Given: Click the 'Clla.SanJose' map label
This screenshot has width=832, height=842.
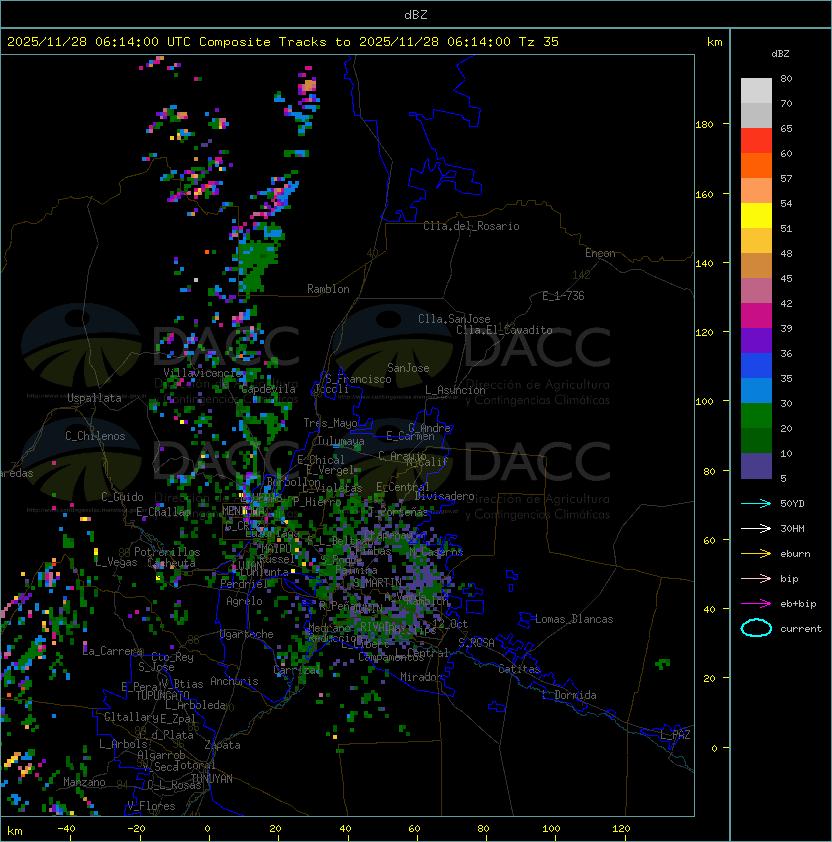Looking at the screenshot, I should pyautogui.click(x=454, y=319).
